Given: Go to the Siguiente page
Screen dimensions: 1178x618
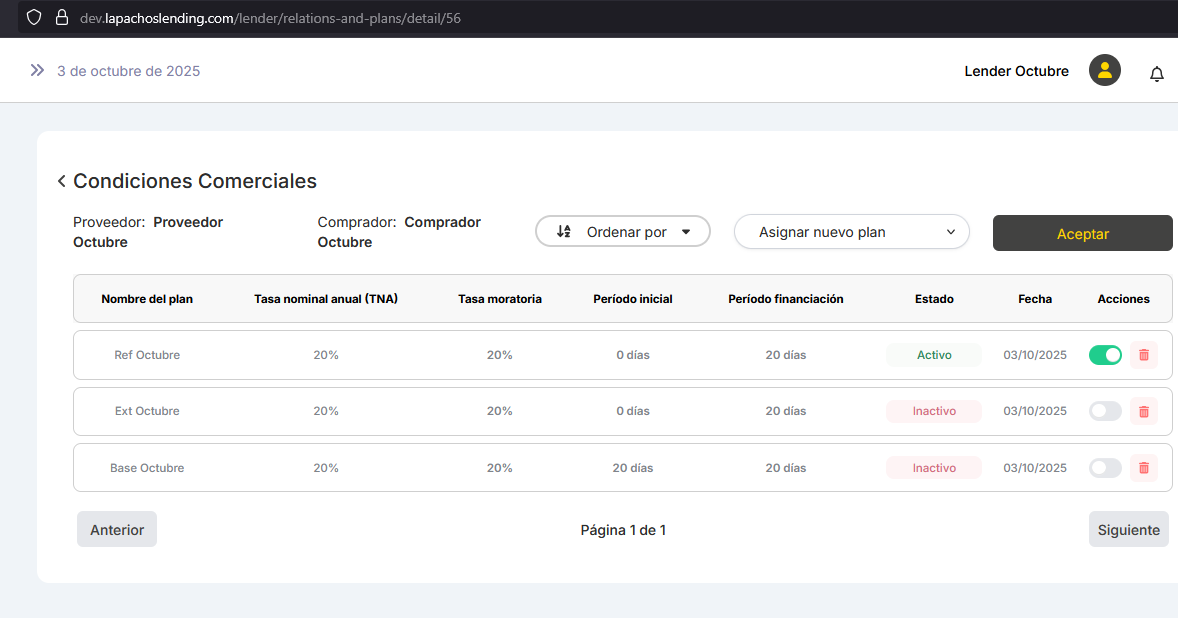Looking at the screenshot, I should click(1128, 530).
